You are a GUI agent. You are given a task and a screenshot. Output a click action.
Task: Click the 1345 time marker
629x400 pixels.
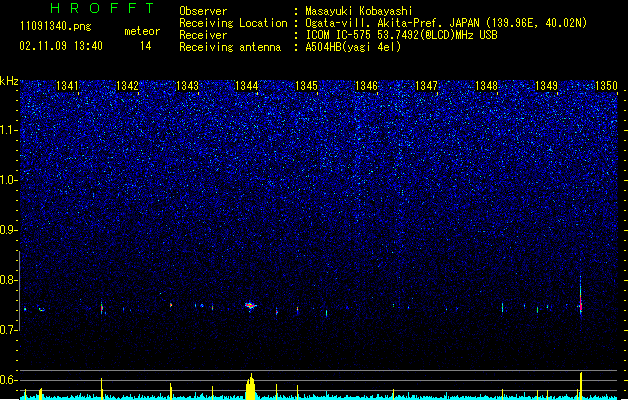click(306, 86)
